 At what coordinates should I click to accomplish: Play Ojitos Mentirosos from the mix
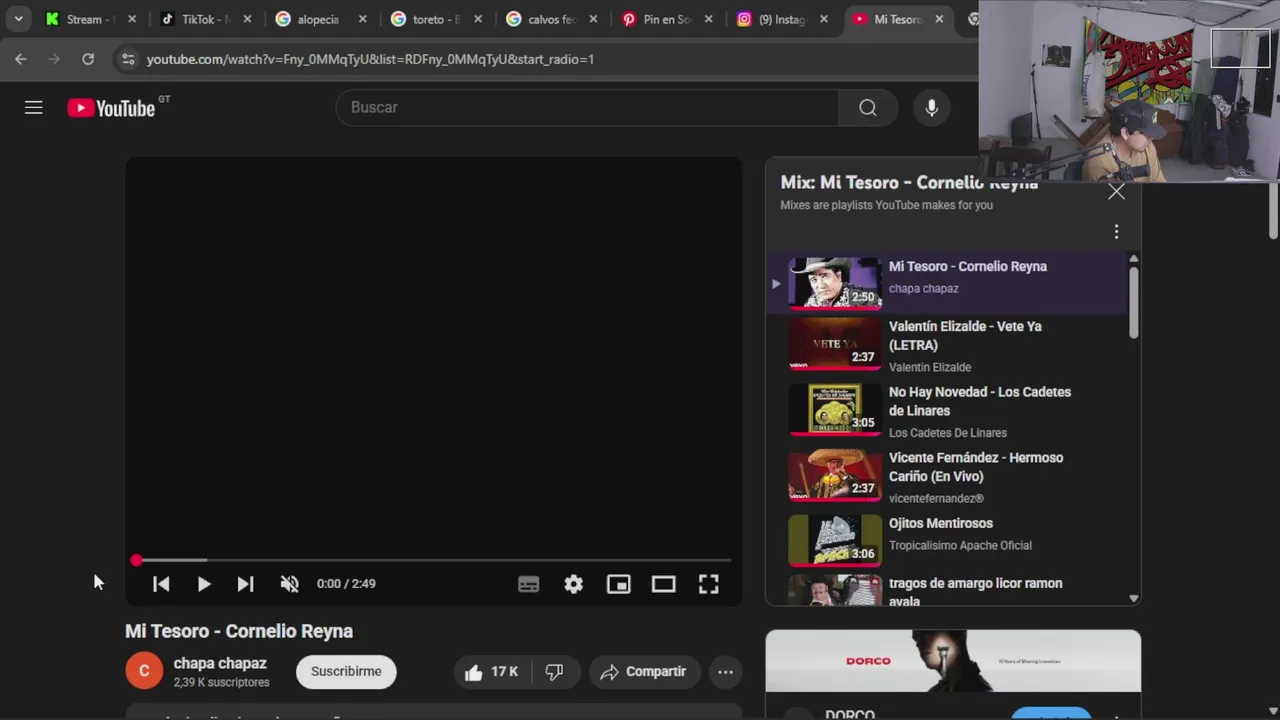(948, 540)
